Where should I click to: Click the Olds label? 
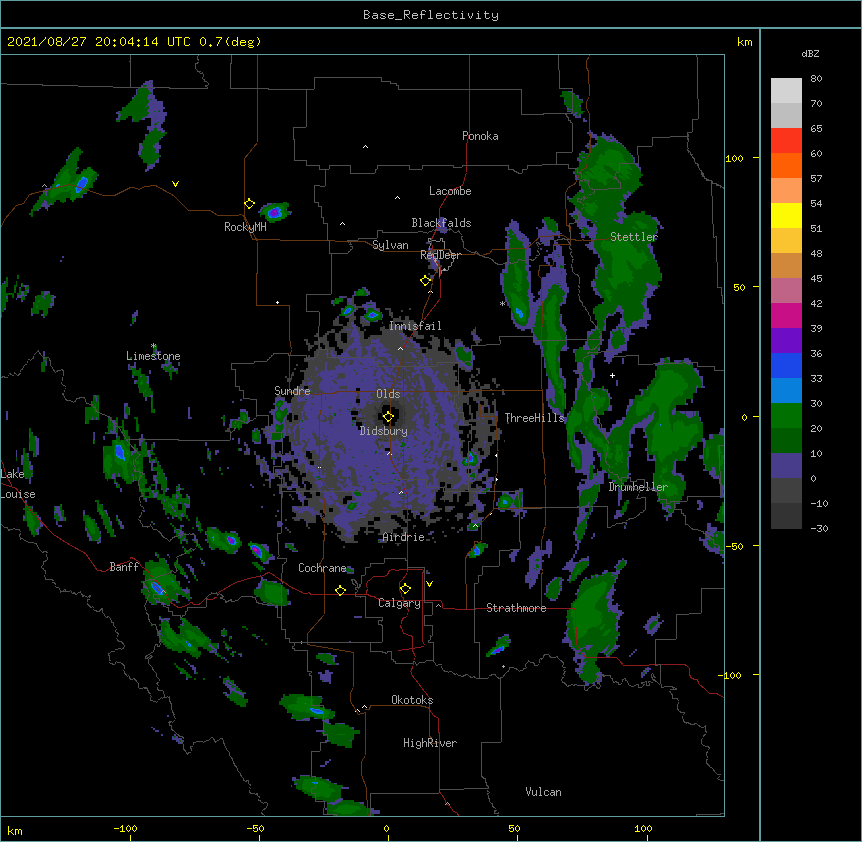pyautogui.click(x=388, y=394)
